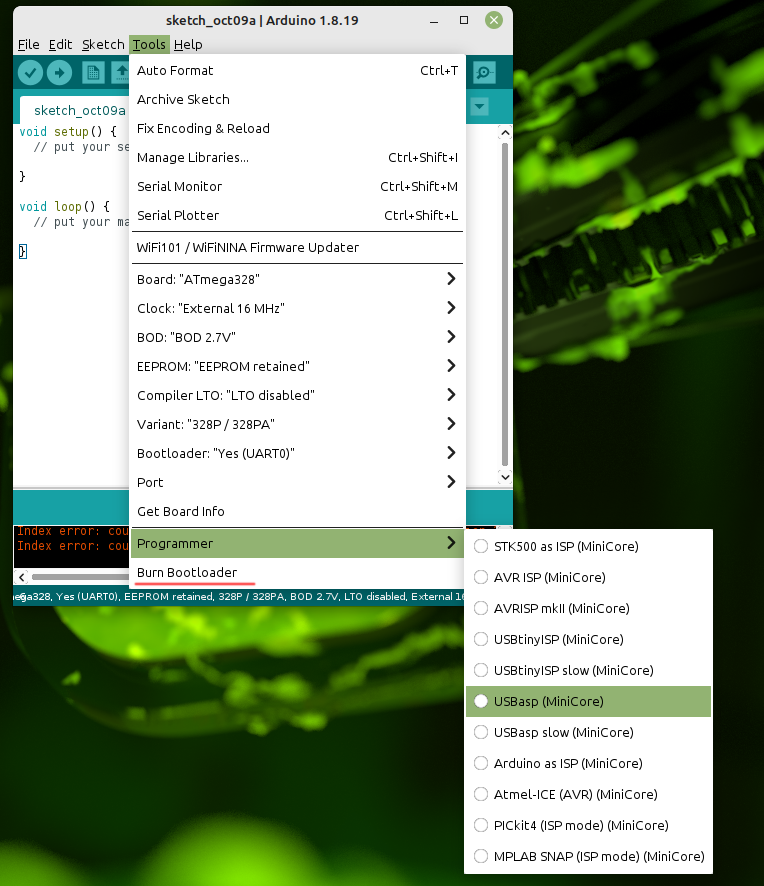Screen dimensions: 764x886
Task: Choose Archive Sketch menu entry
Action: (x=297, y=99)
